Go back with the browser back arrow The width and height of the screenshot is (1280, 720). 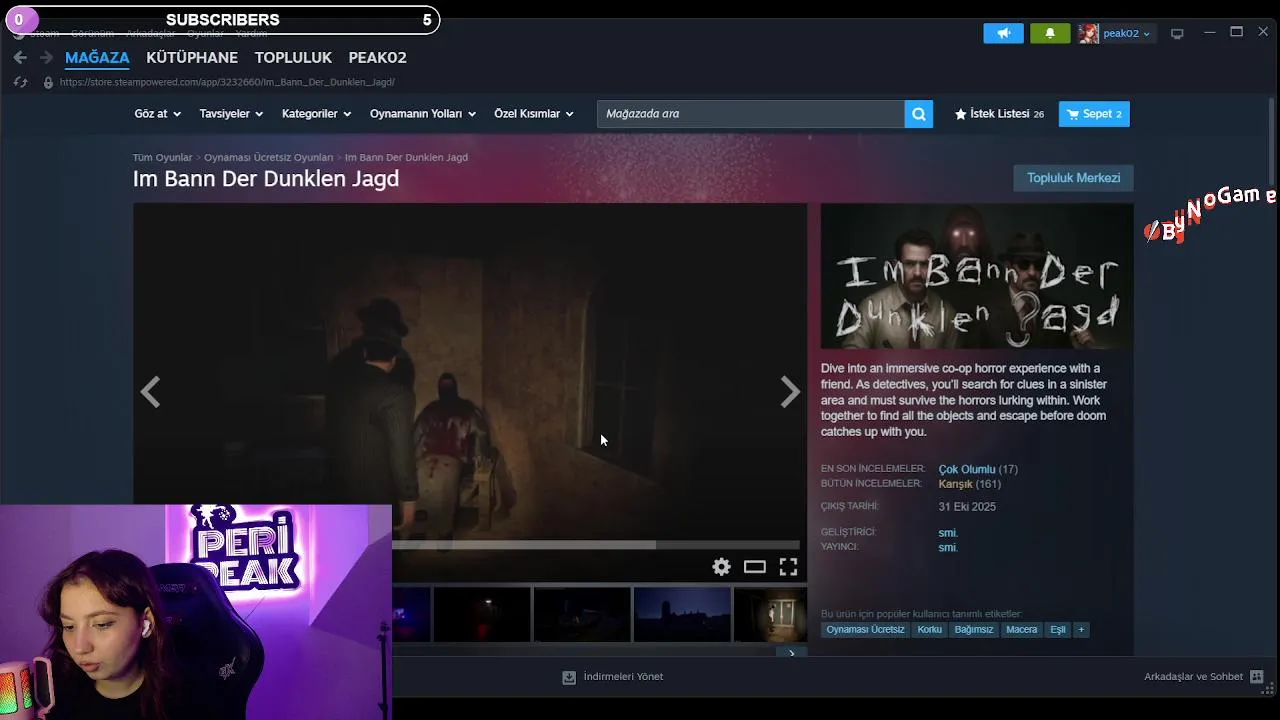[x=20, y=58]
